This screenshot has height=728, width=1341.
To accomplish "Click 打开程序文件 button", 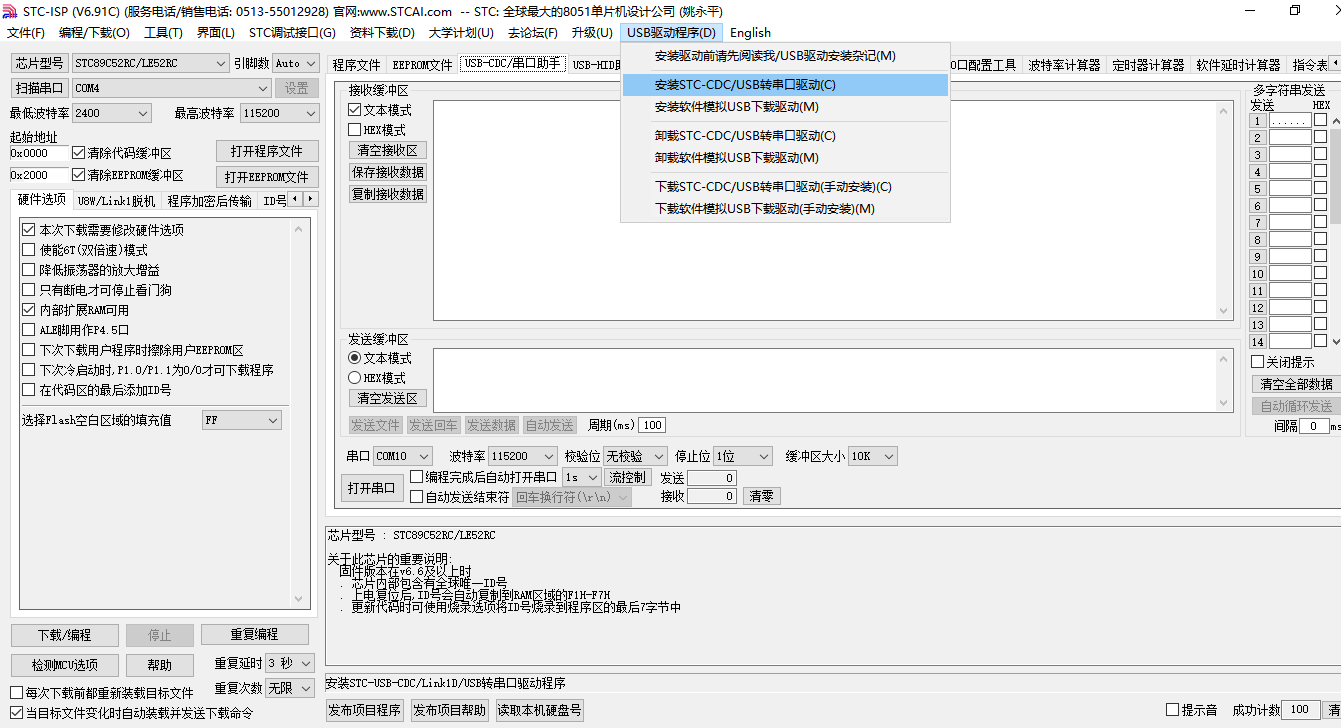I will [267, 151].
